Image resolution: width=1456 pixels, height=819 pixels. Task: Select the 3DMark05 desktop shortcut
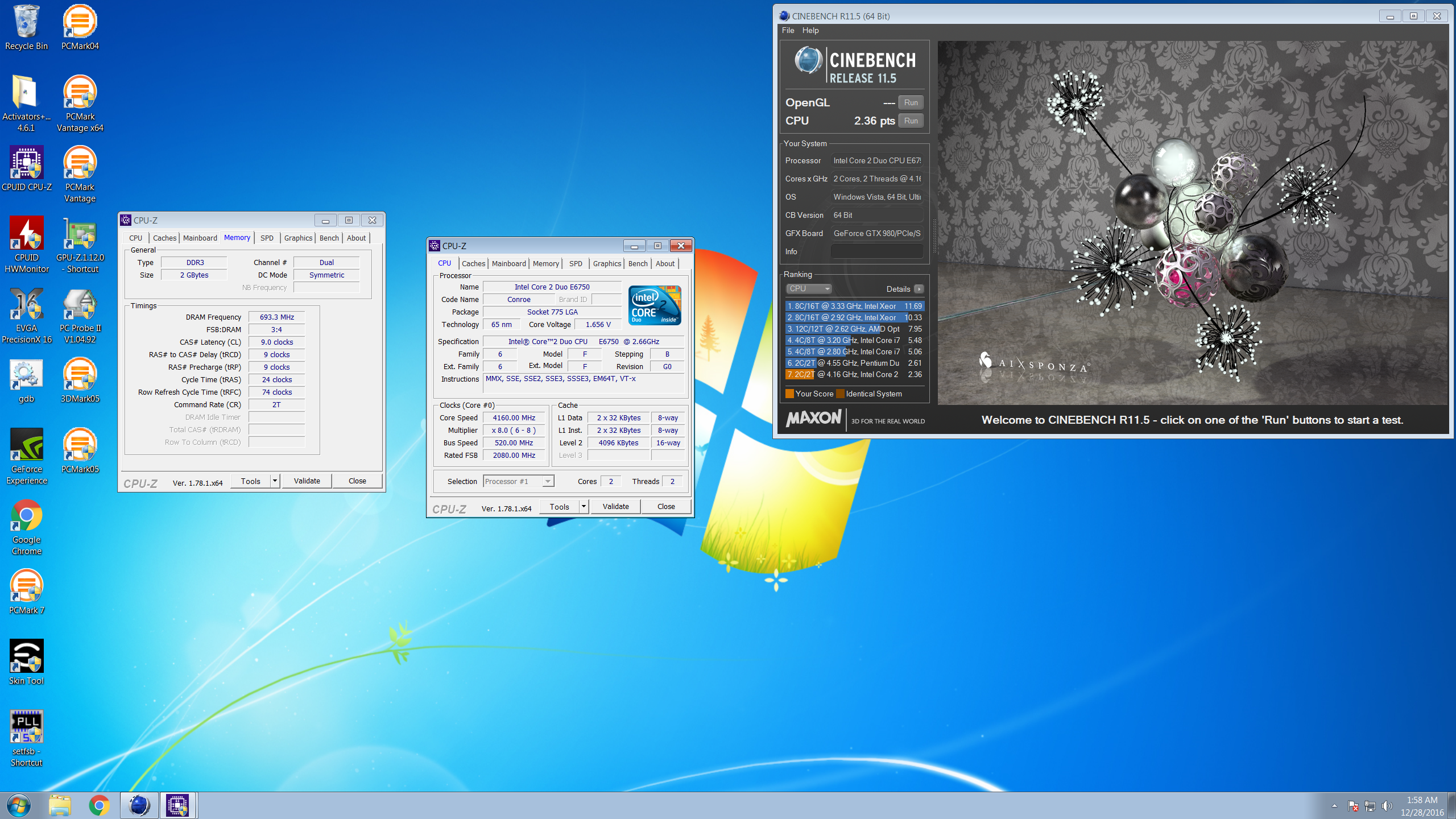[80, 380]
